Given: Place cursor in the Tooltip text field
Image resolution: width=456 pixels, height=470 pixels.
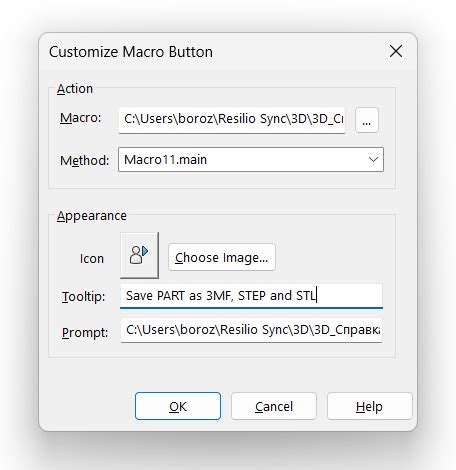Looking at the screenshot, I should (251, 296).
